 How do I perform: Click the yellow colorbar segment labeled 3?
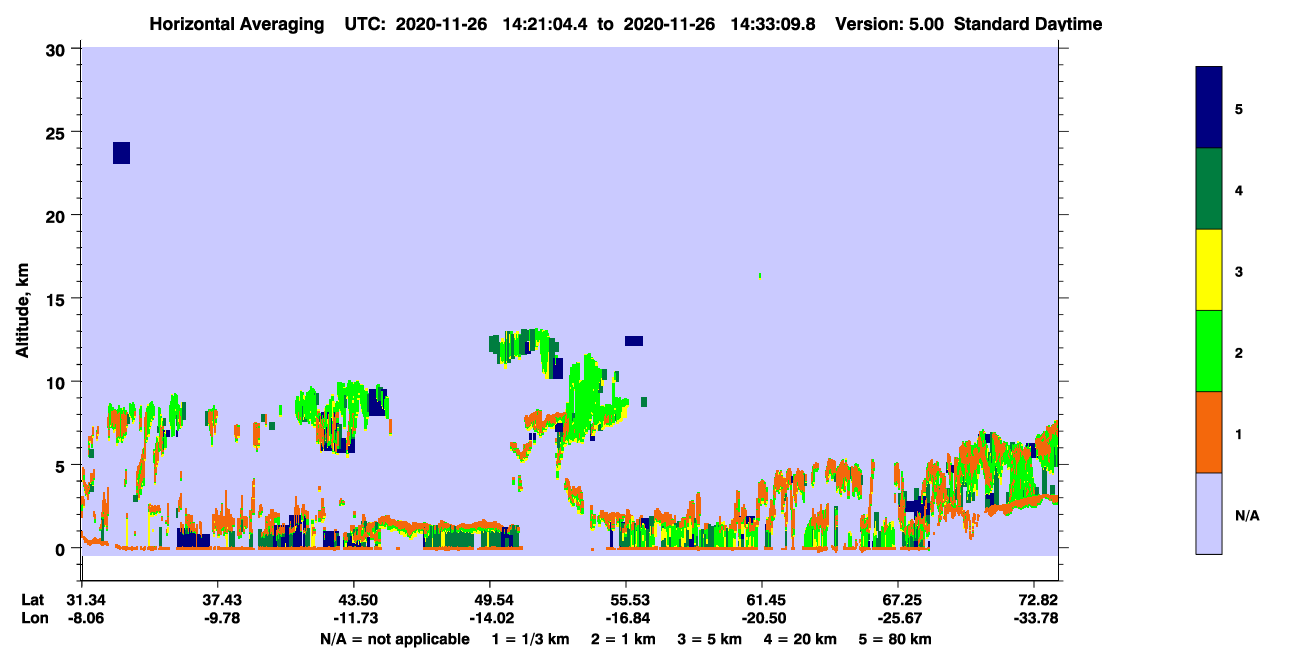point(1209,270)
